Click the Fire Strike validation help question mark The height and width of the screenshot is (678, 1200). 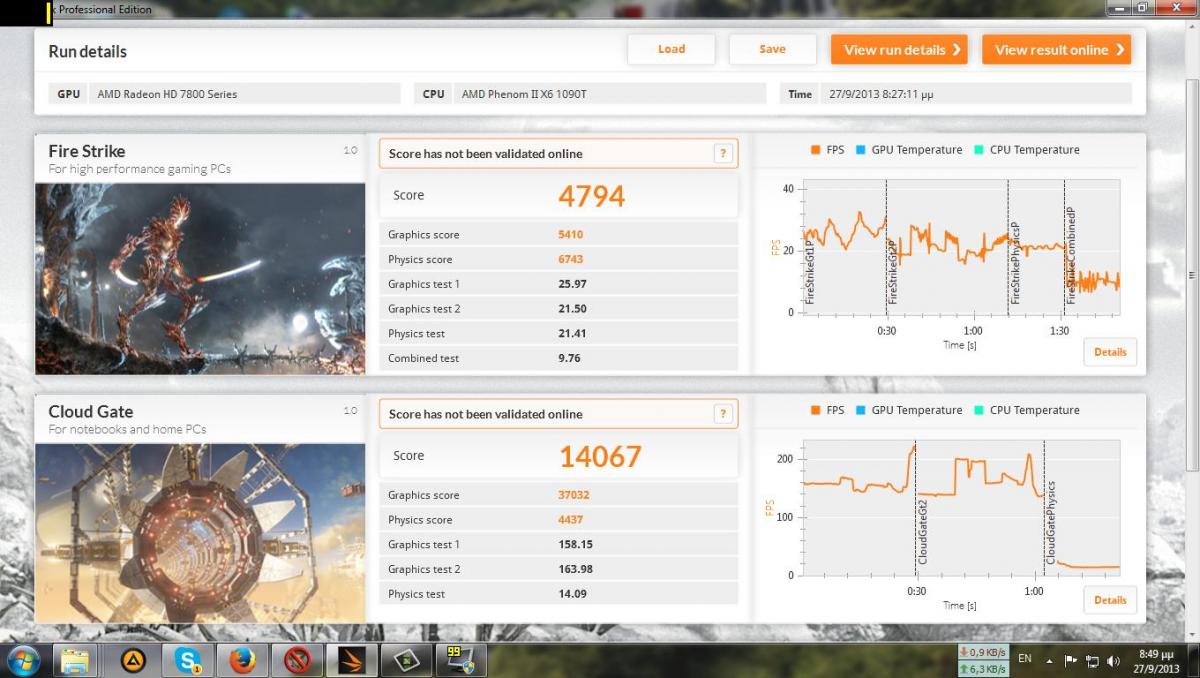point(723,154)
